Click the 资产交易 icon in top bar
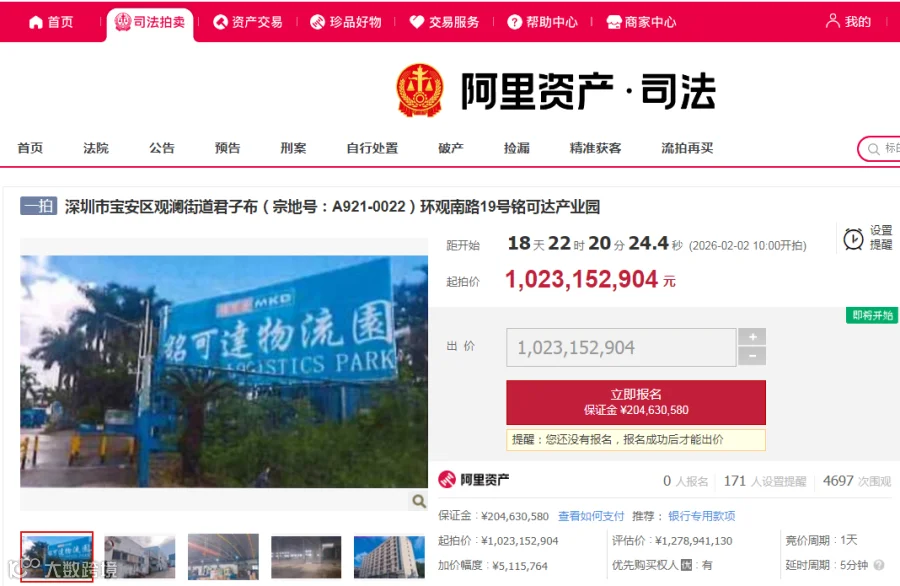 (220, 22)
